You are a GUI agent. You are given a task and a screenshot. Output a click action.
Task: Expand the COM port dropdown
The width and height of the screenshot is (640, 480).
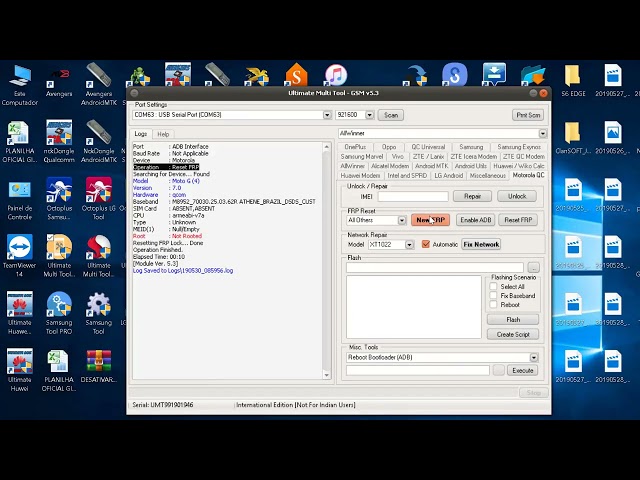(327, 115)
